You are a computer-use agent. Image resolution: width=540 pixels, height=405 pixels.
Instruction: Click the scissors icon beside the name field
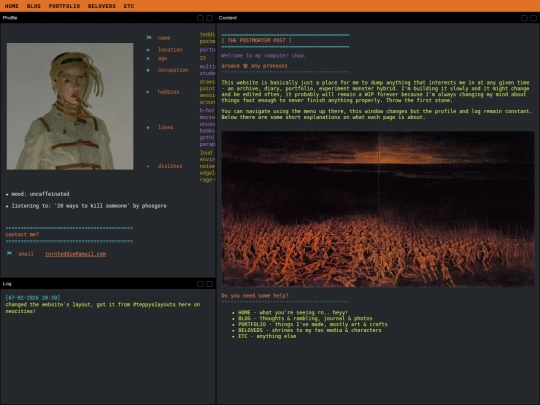pos(149,38)
